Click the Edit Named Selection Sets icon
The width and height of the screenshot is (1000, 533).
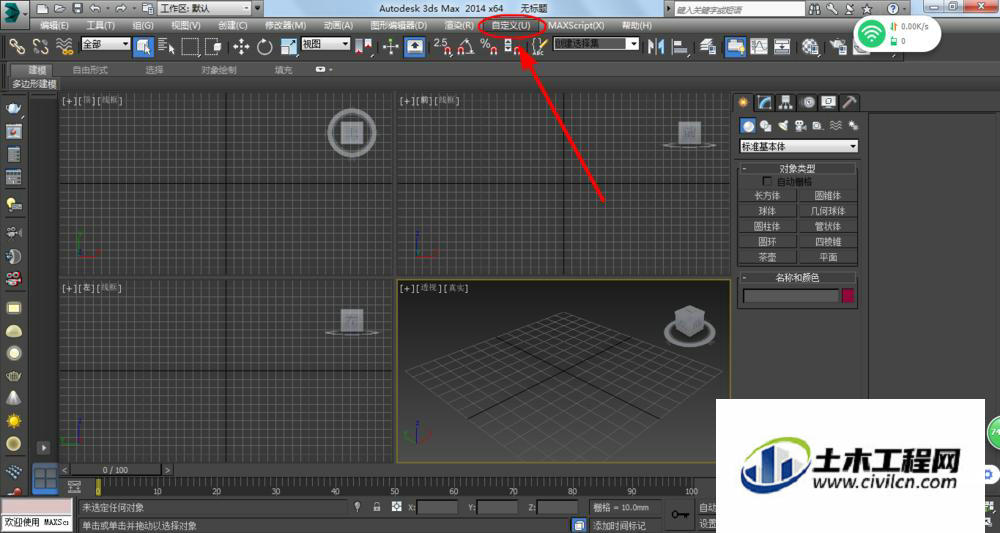coord(540,47)
